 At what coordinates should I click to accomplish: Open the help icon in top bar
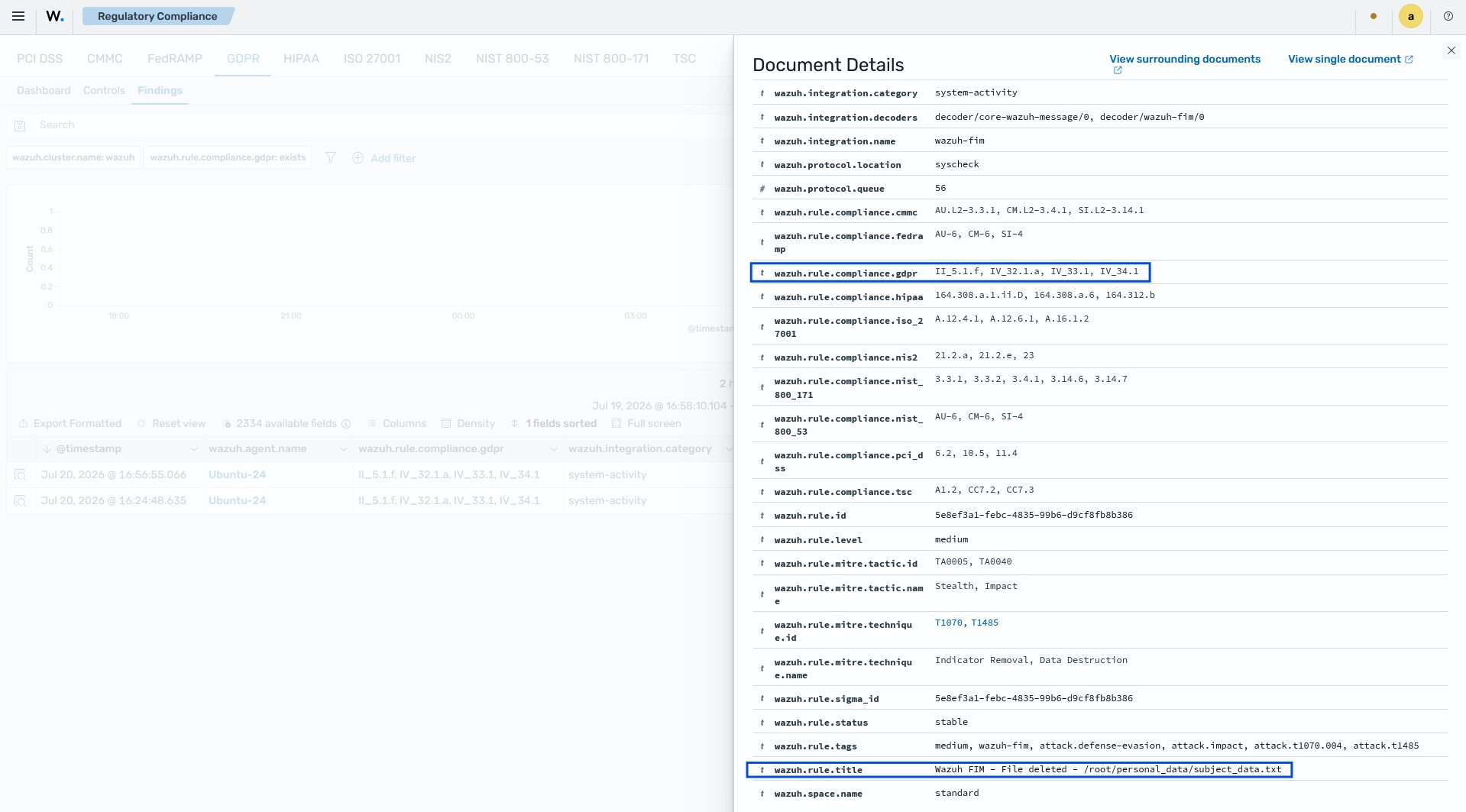tap(1448, 16)
